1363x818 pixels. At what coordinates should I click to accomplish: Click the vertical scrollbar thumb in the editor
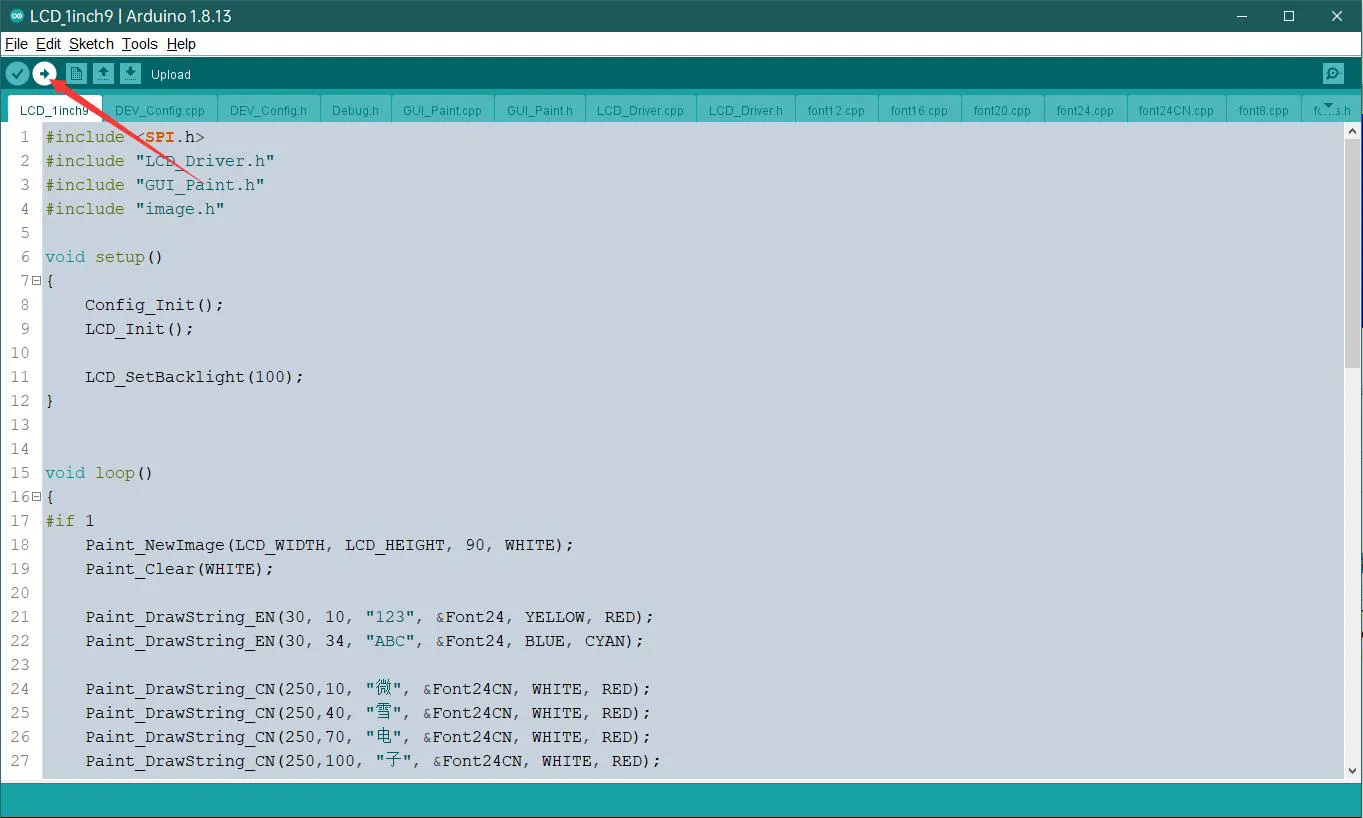(x=1353, y=253)
